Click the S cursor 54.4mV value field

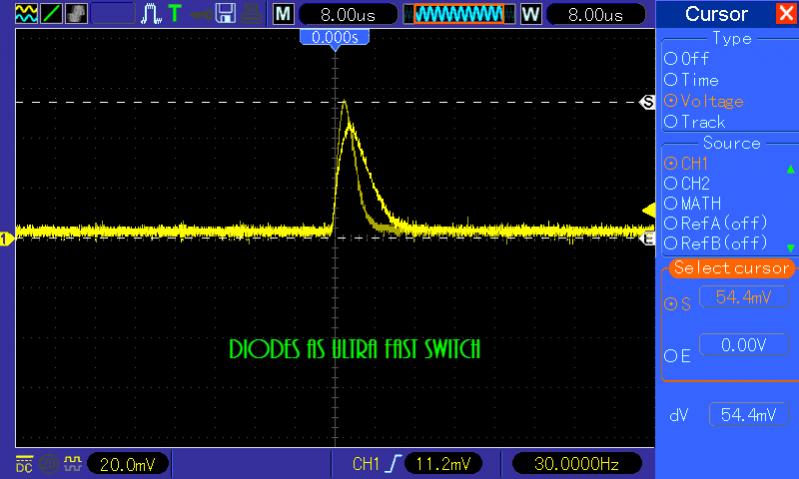[x=743, y=297]
